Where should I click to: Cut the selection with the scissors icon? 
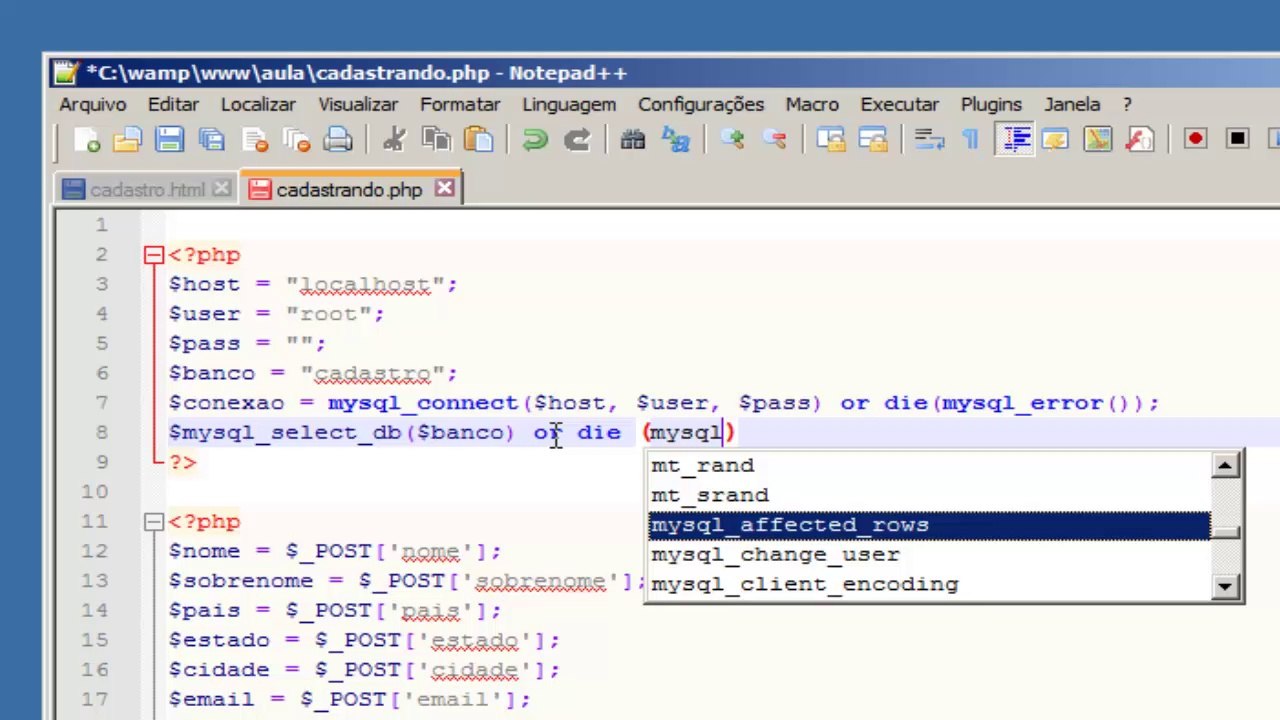point(394,139)
